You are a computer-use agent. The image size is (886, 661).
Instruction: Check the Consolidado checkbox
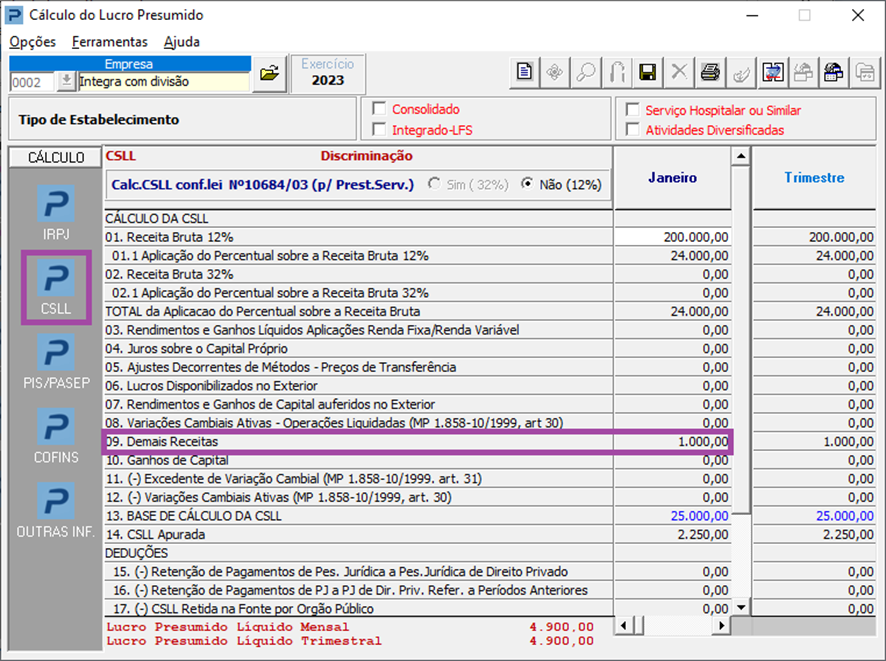click(x=379, y=108)
